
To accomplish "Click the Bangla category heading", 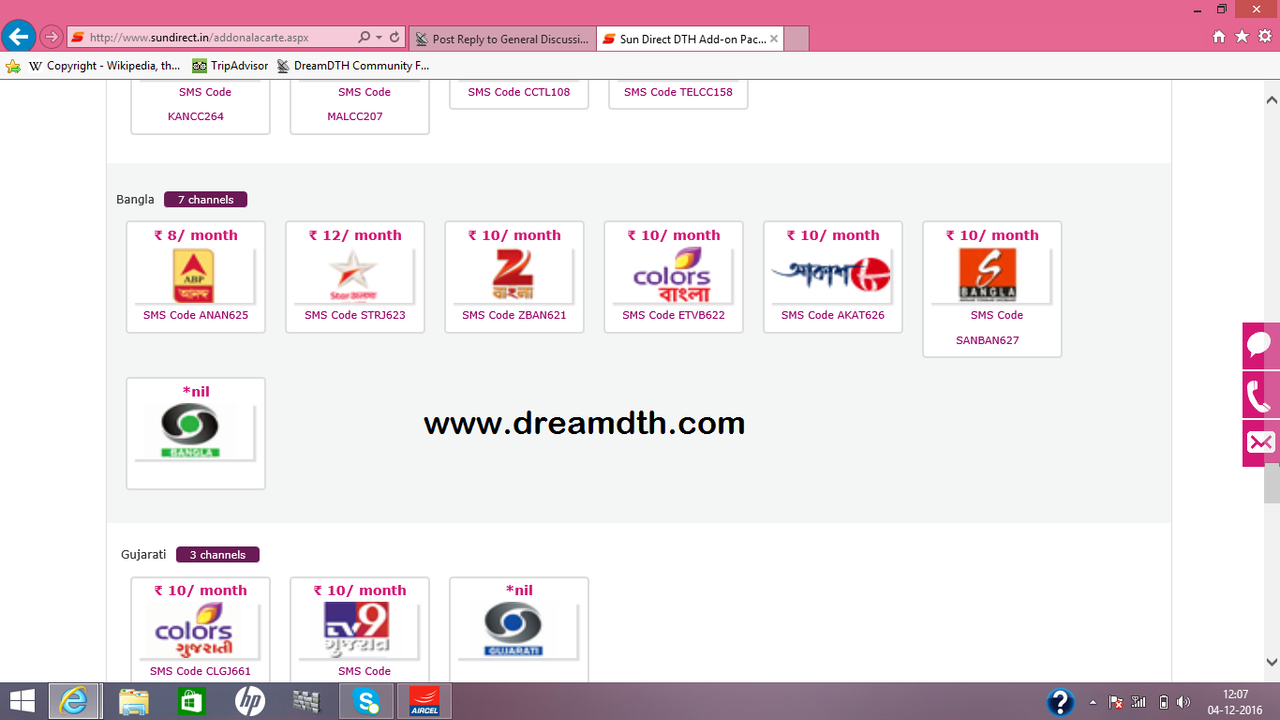I will coord(135,200).
